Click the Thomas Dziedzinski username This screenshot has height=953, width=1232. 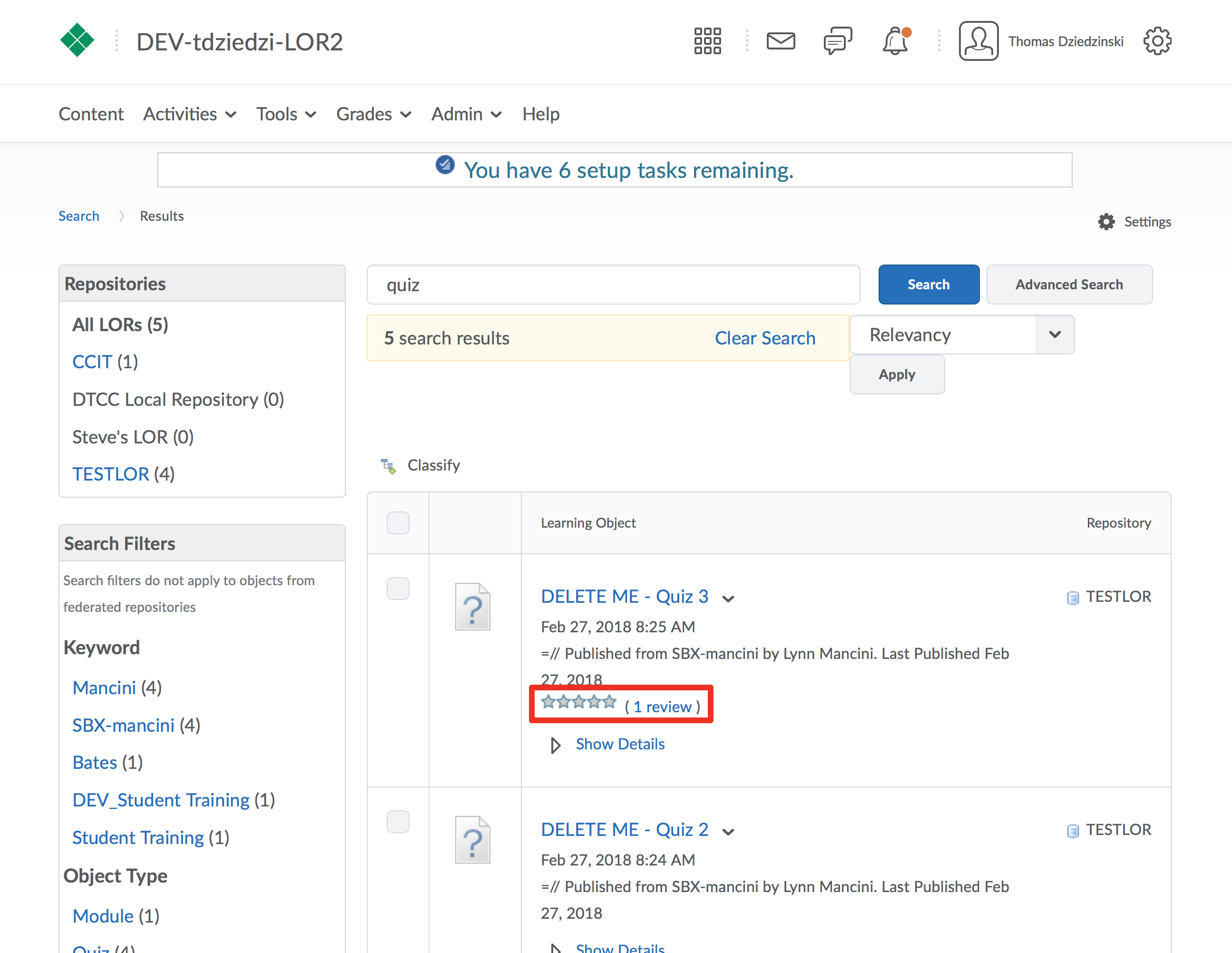tap(1066, 41)
